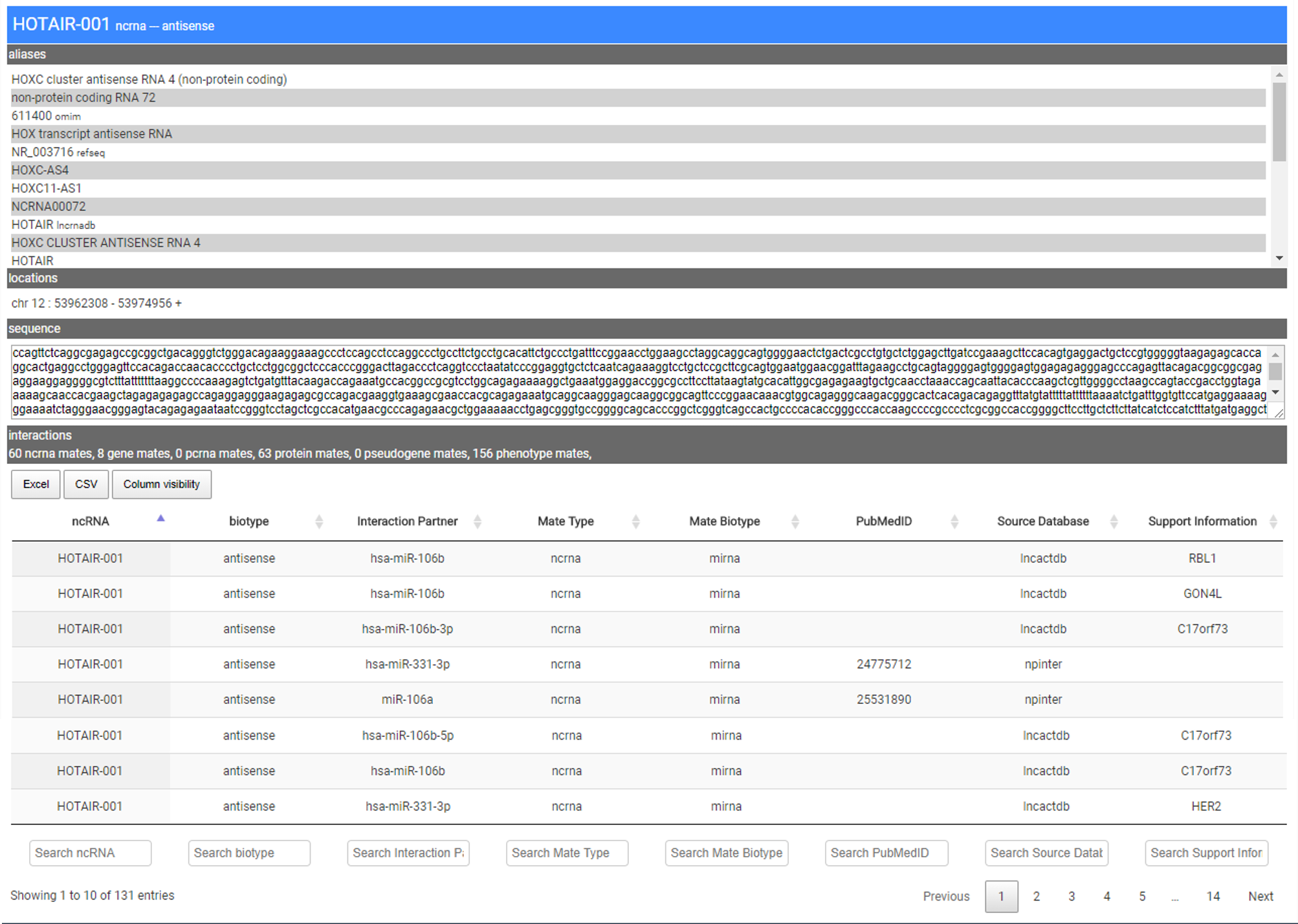Image resolution: width=1298 pixels, height=924 pixels.
Task: Click the sequence section header
Action: [x=647, y=329]
